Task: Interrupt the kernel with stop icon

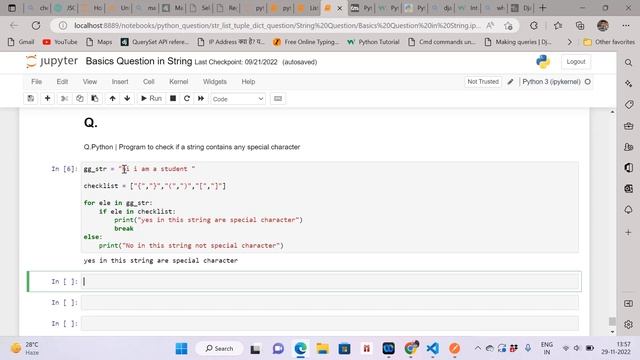Action: point(173,99)
